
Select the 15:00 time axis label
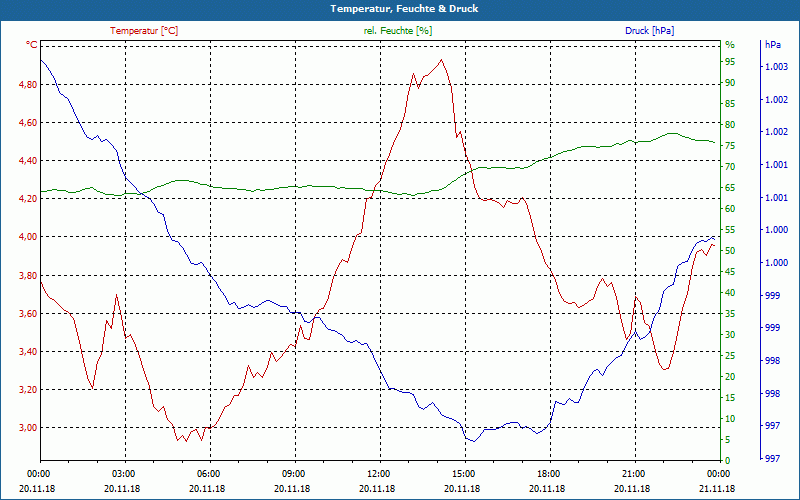pyautogui.click(x=462, y=473)
